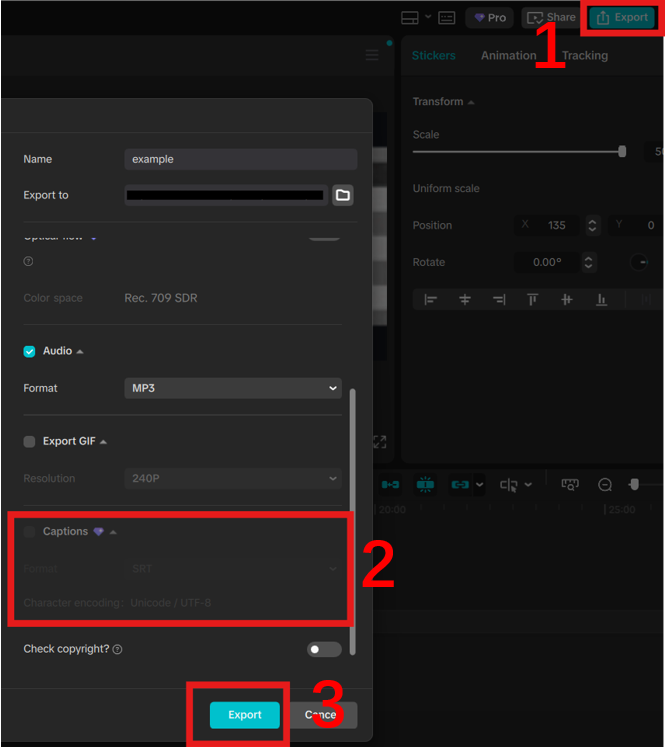Screen dimensions: 665x747
Task: Align horizontal center icon
Action: [464, 299]
